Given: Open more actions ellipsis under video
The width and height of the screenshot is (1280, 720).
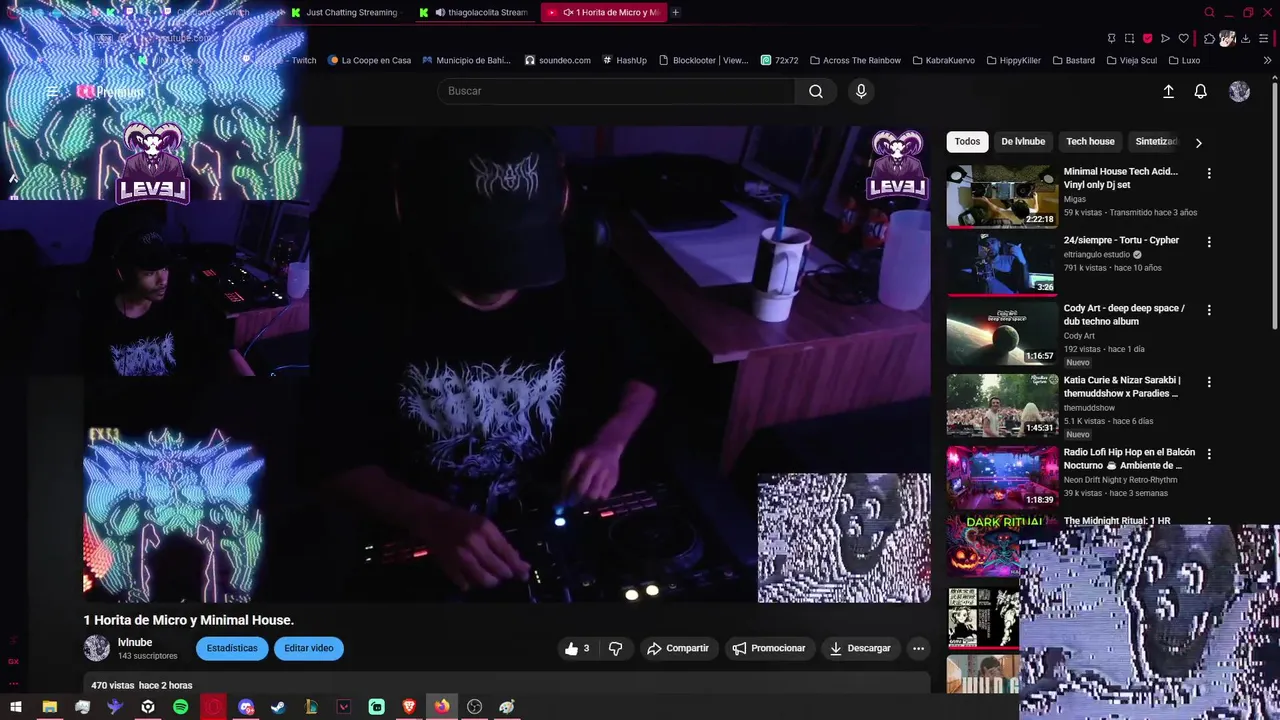Looking at the screenshot, I should point(918,648).
